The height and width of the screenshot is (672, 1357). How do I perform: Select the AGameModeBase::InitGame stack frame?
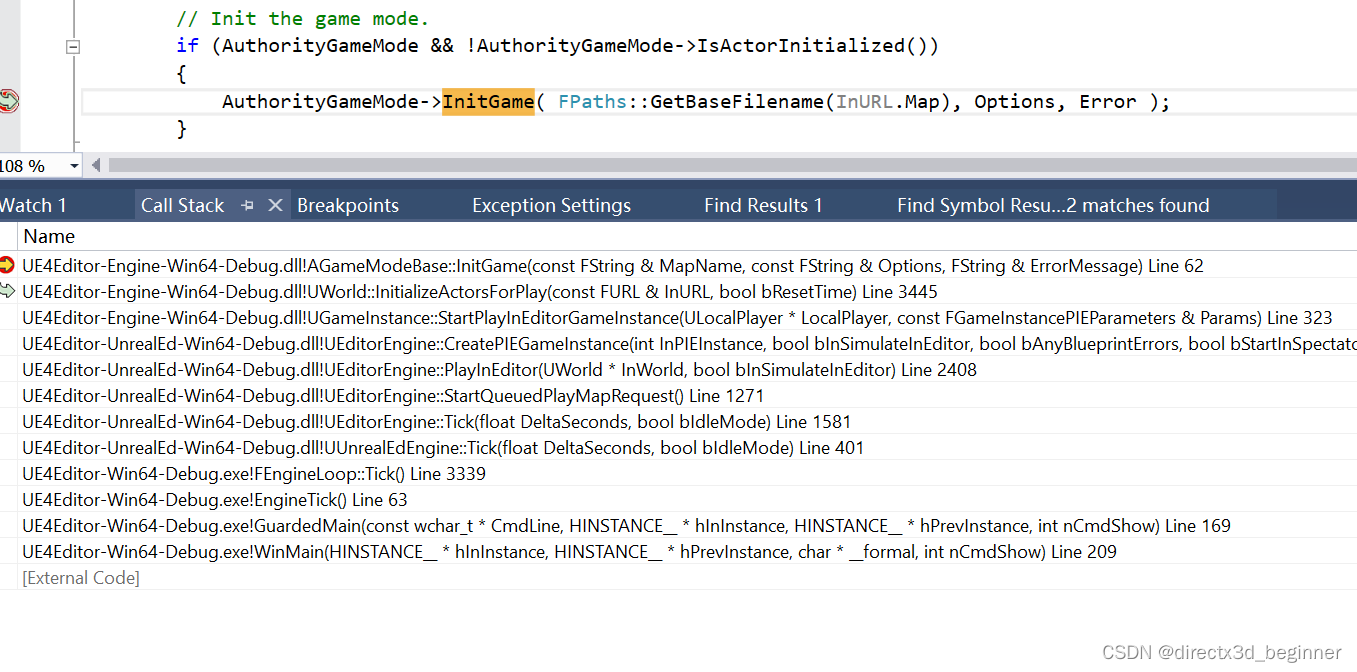(x=612, y=266)
